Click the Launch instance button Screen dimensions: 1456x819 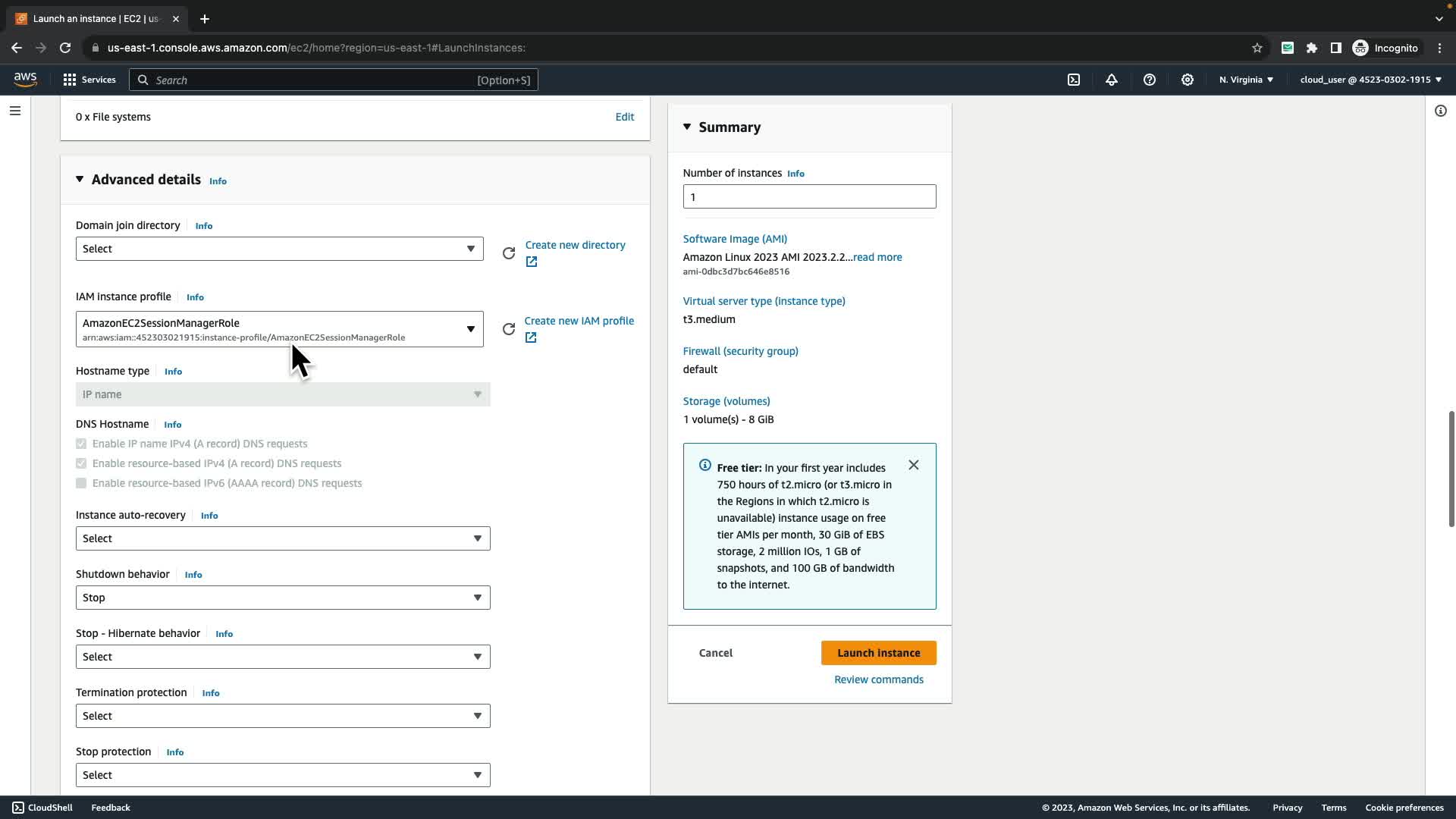(x=878, y=653)
